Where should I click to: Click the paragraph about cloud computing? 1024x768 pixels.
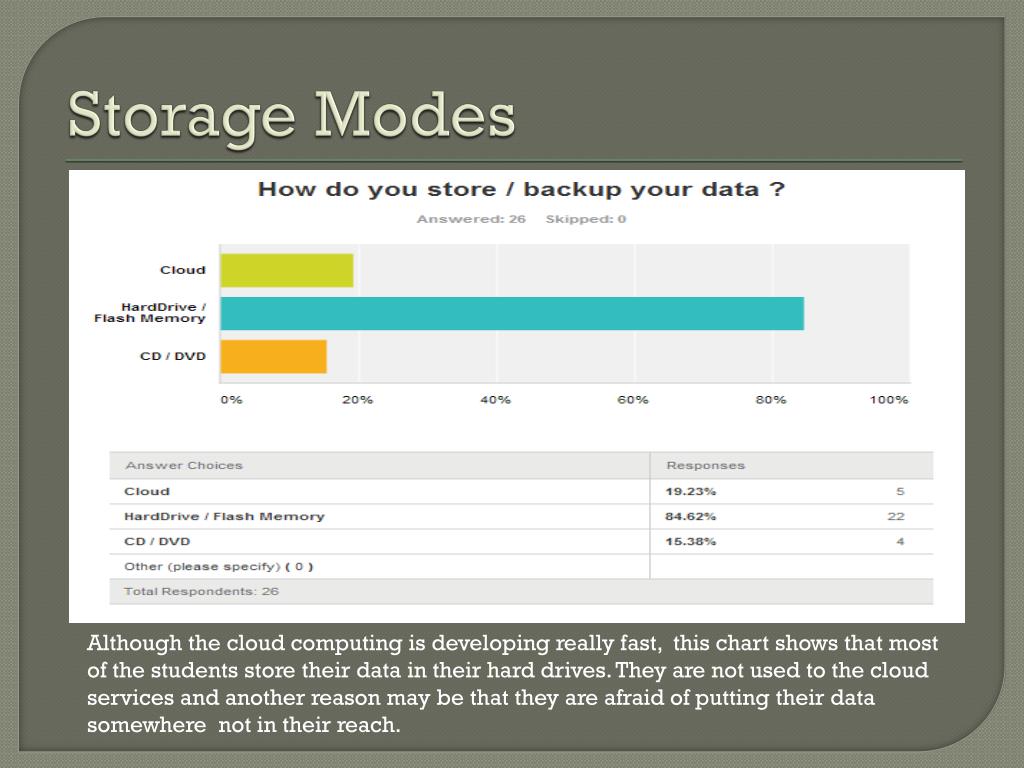(513, 684)
